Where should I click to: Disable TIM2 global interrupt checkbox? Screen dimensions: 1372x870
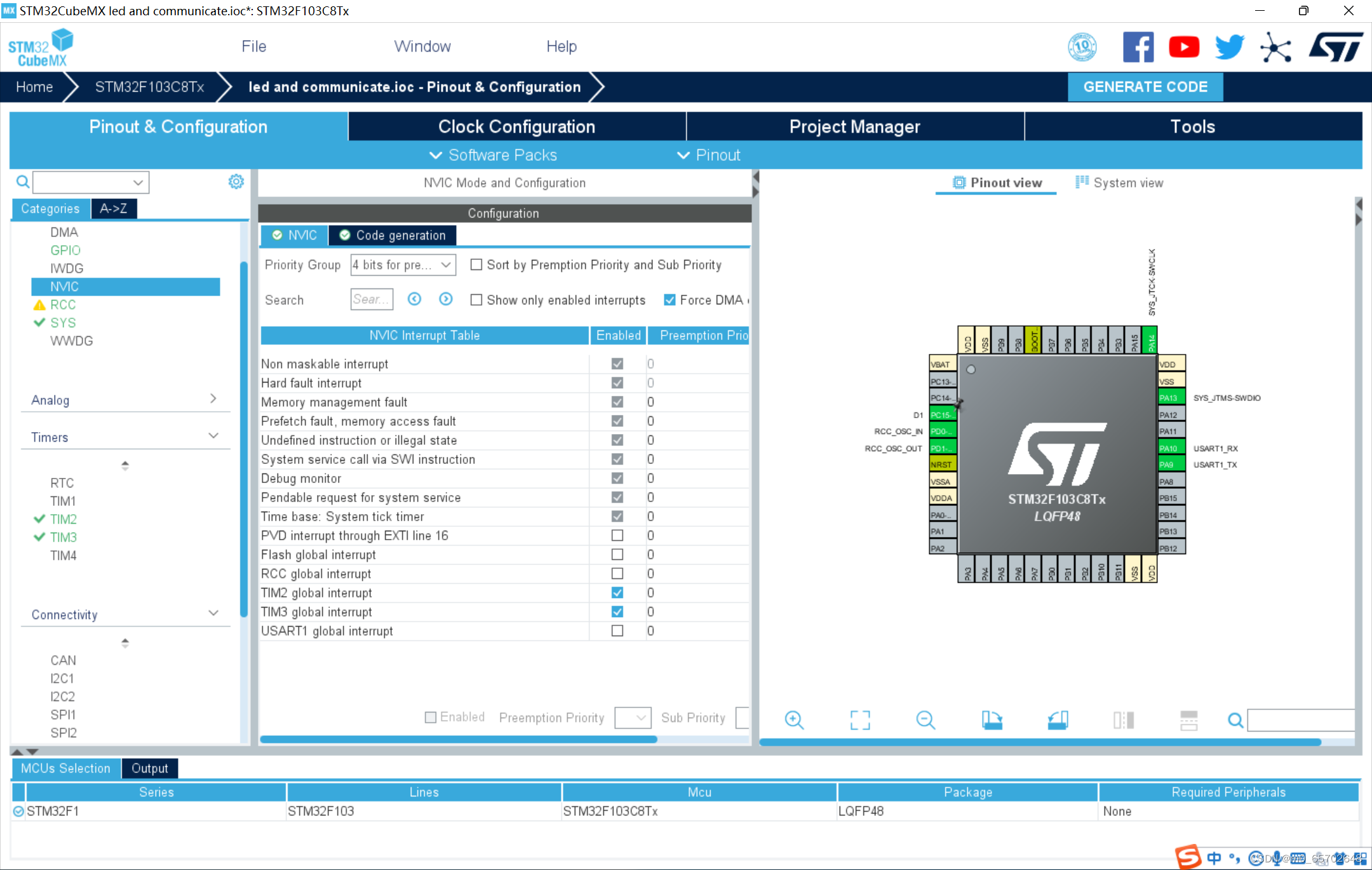(617, 592)
